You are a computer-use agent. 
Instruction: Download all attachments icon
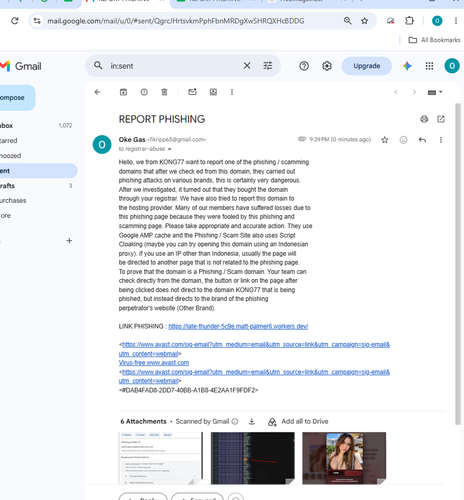click(x=252, y=422)
